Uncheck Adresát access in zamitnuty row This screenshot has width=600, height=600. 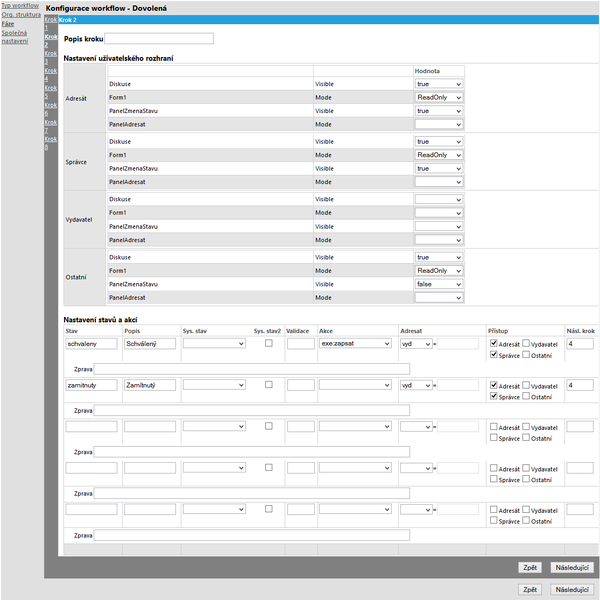494,385
